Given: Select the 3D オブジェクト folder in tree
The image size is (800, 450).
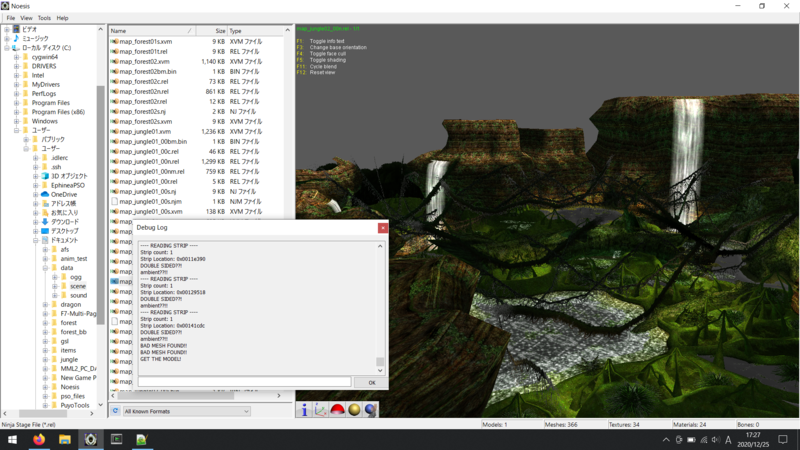Looking at the screenshot, I should [69, 176].
